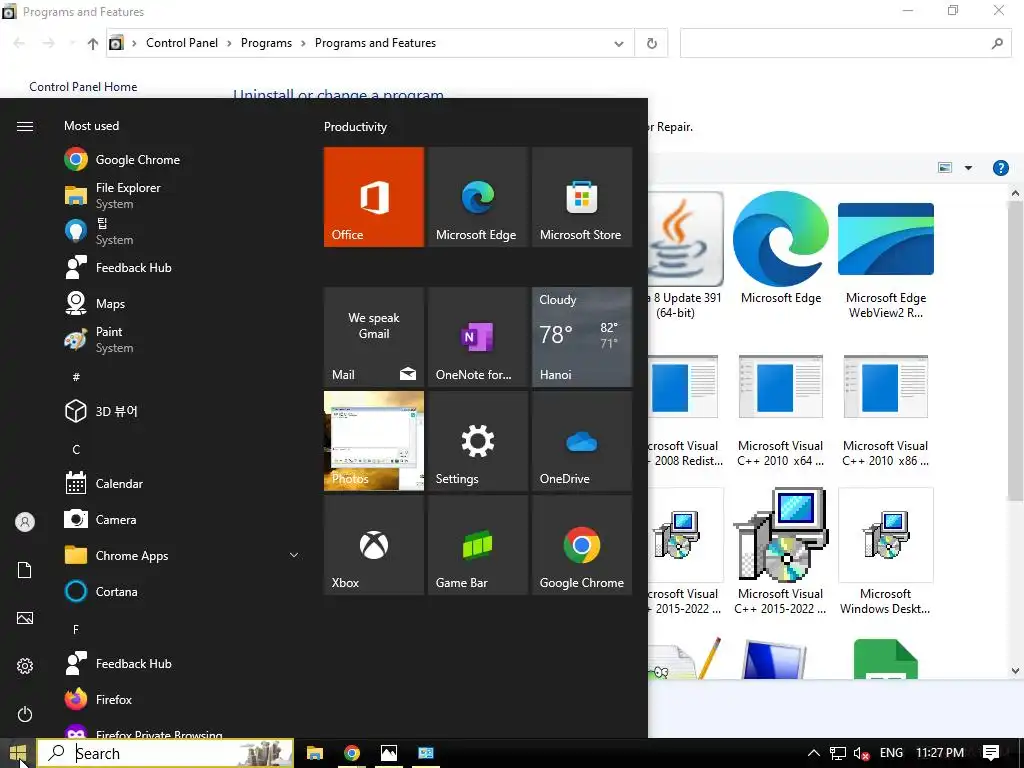Click the F letter section header
Viewport: 1024px width, 768px height.
(76, 630)
